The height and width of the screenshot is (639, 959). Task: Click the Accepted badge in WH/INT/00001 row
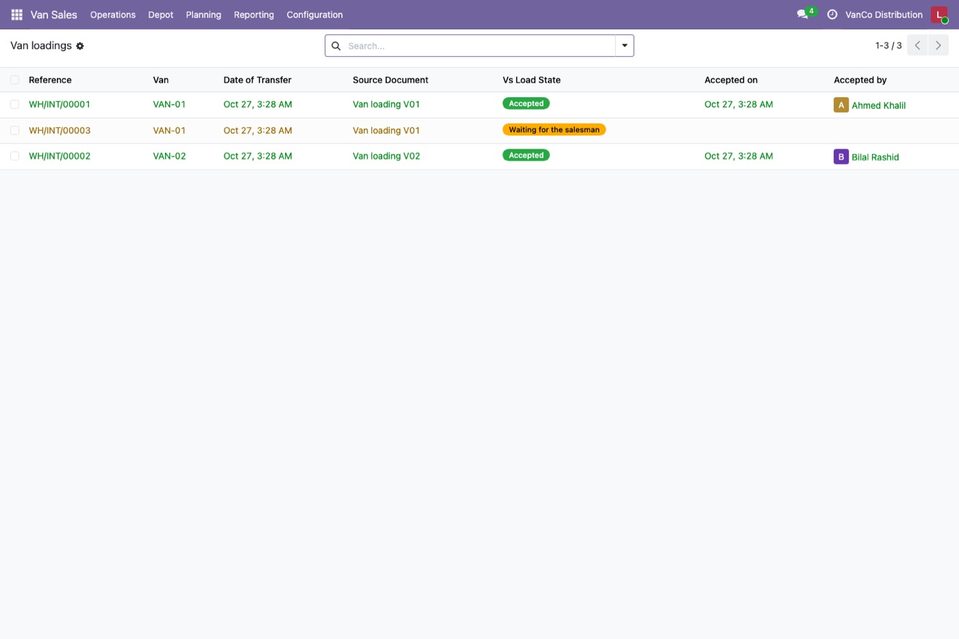pos(526,104)
